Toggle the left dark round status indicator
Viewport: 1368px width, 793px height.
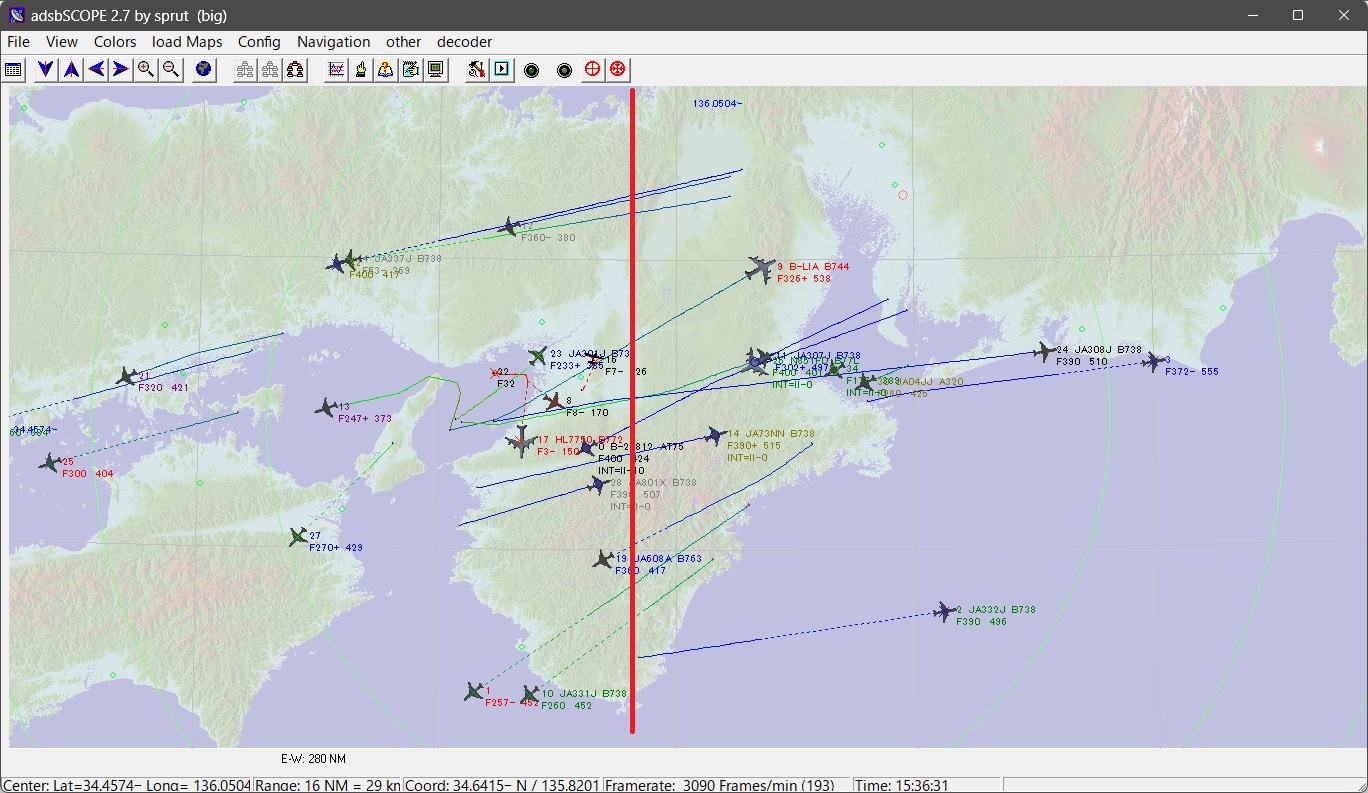point(532,69)
